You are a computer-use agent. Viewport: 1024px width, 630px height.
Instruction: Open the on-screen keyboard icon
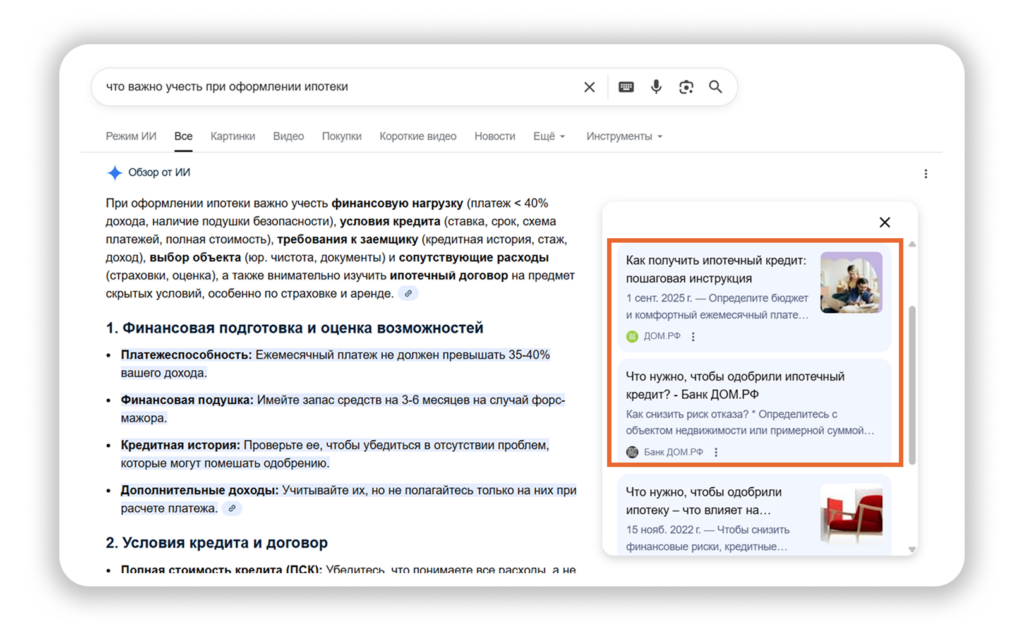pyautogui.click(x=626, y=87)
